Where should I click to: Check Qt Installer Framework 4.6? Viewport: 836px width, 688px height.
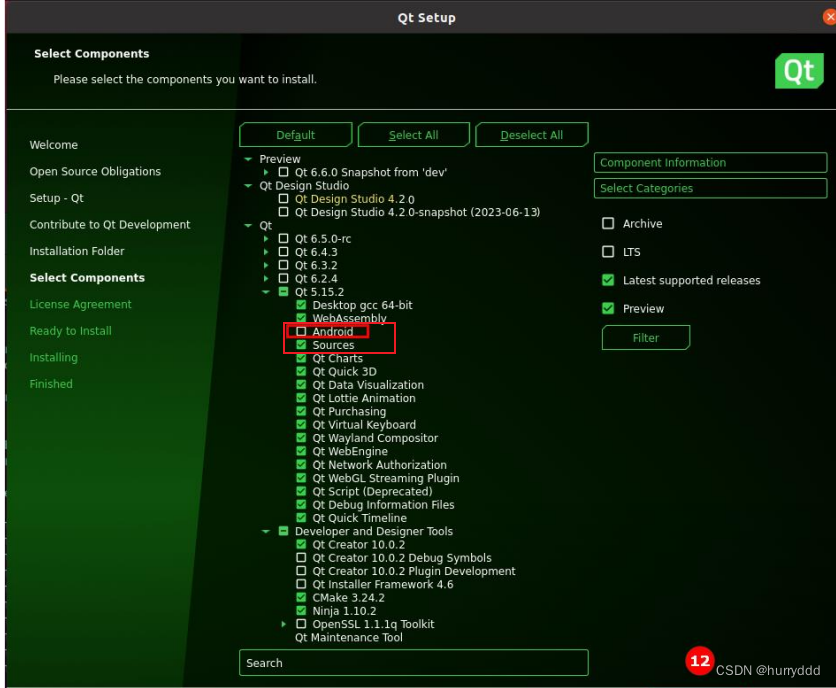coord(301,584)
